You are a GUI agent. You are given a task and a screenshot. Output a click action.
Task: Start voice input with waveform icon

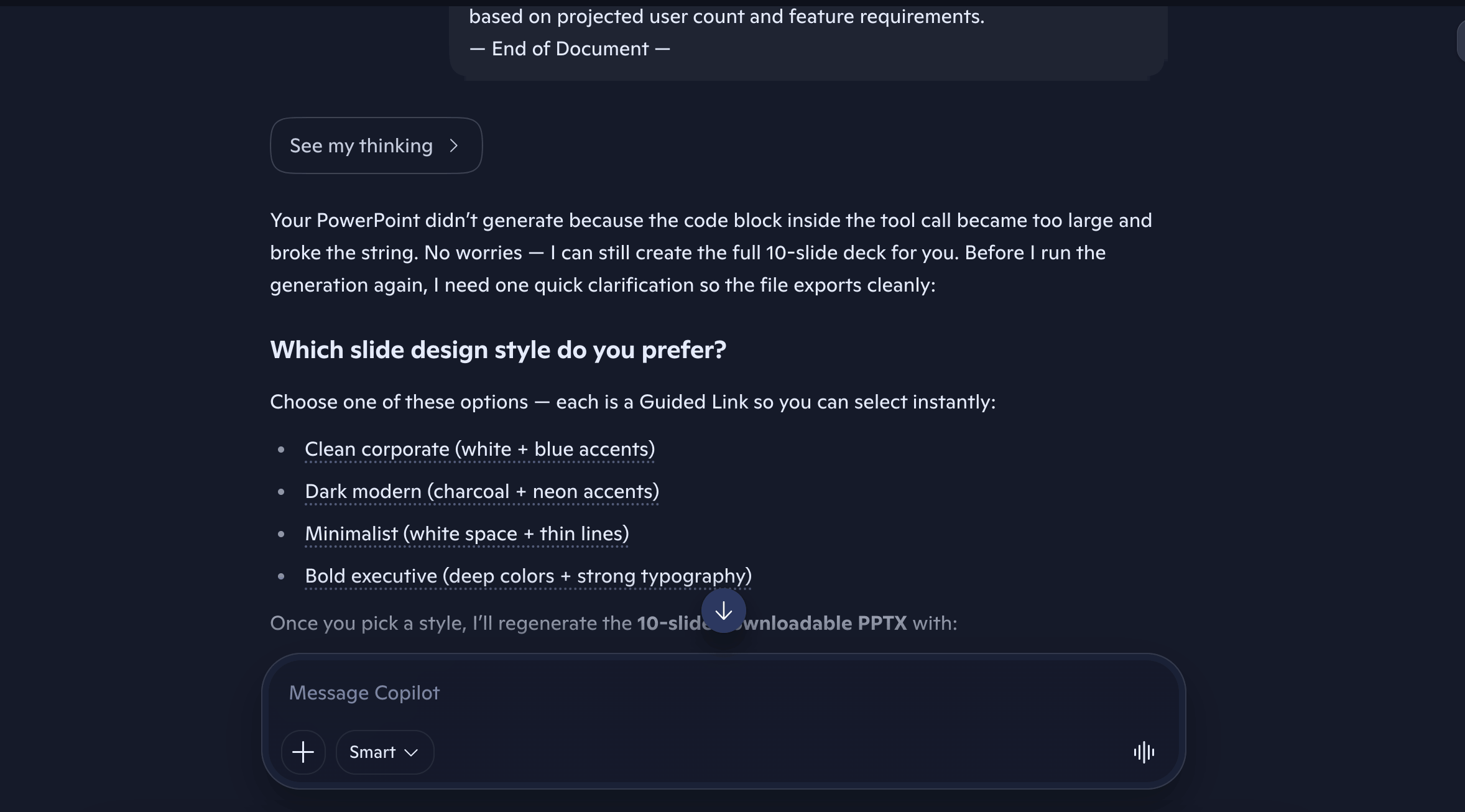pos(1144,752)
